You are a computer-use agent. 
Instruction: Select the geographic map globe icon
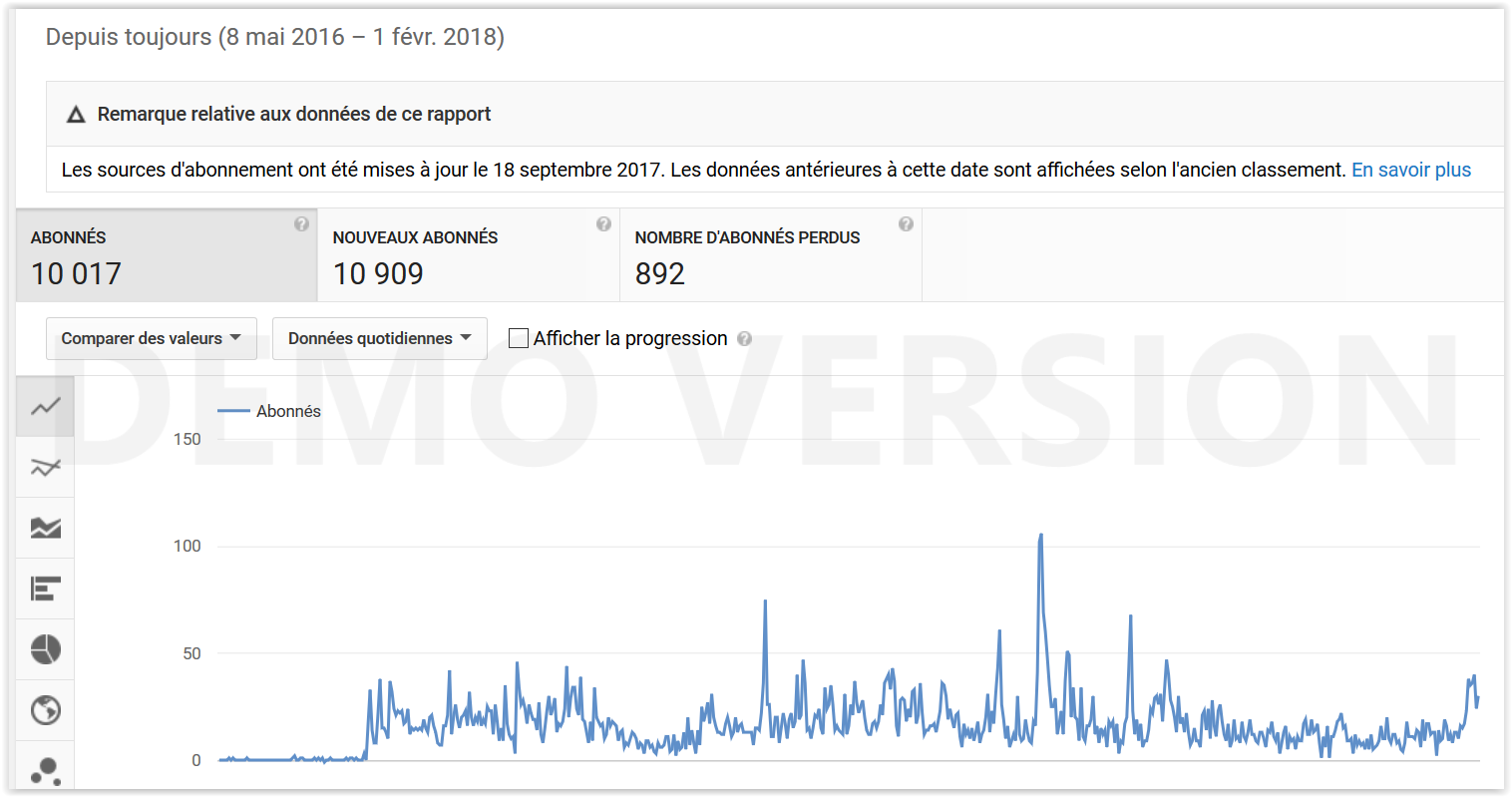[x=45, y=710]
